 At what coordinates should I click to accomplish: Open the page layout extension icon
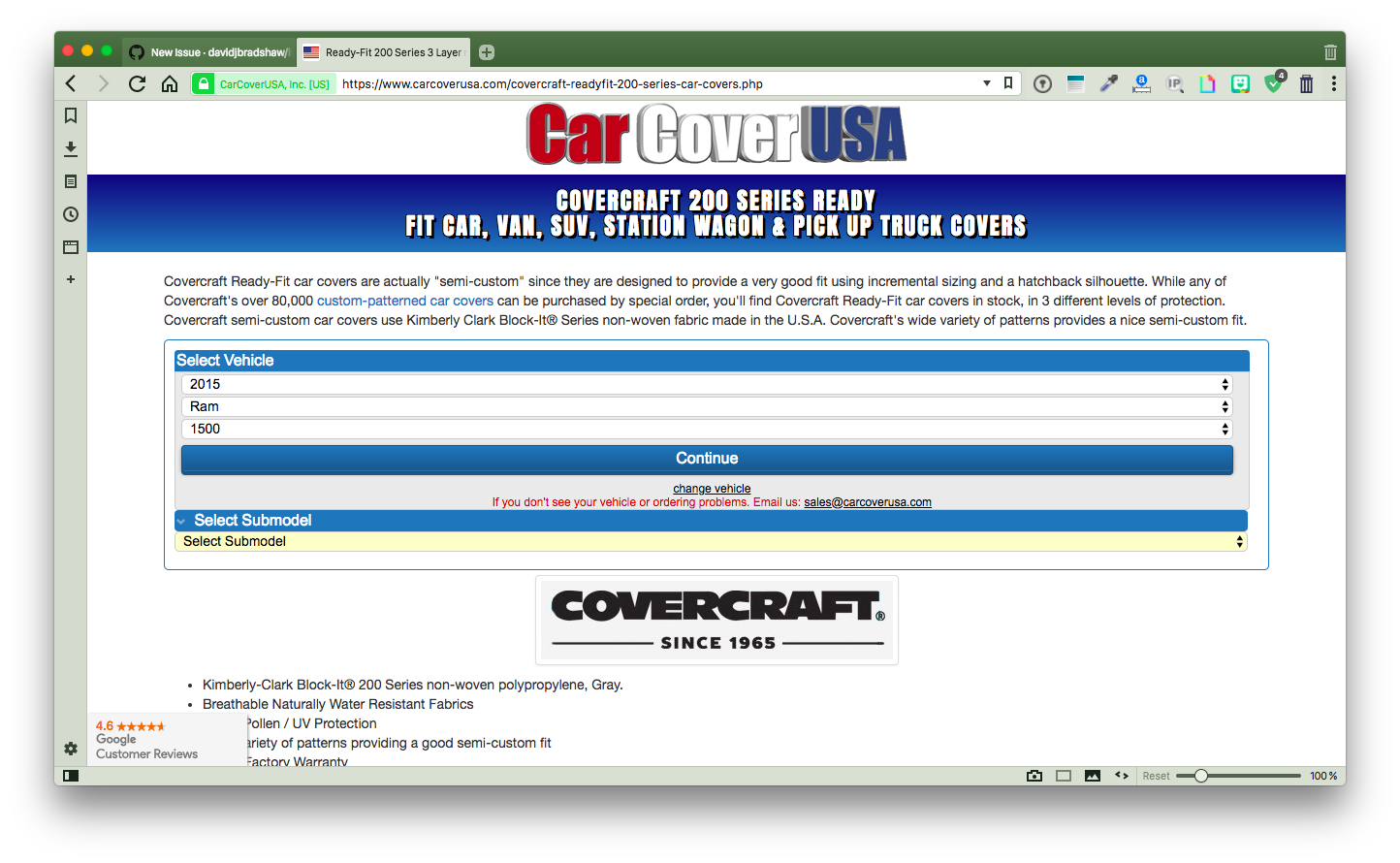point(1075,84)
